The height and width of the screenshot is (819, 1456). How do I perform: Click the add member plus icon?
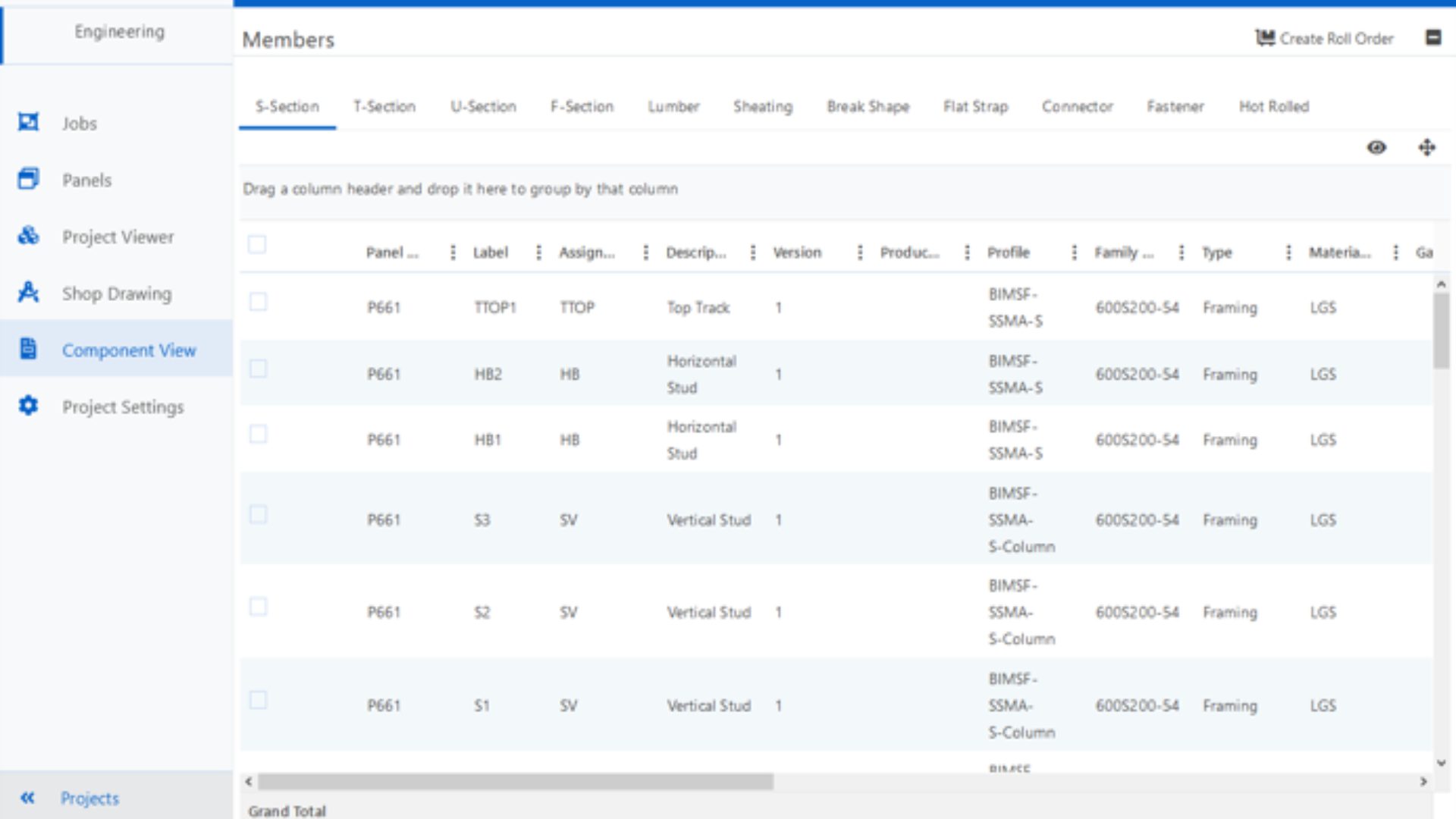point(1426,148)
